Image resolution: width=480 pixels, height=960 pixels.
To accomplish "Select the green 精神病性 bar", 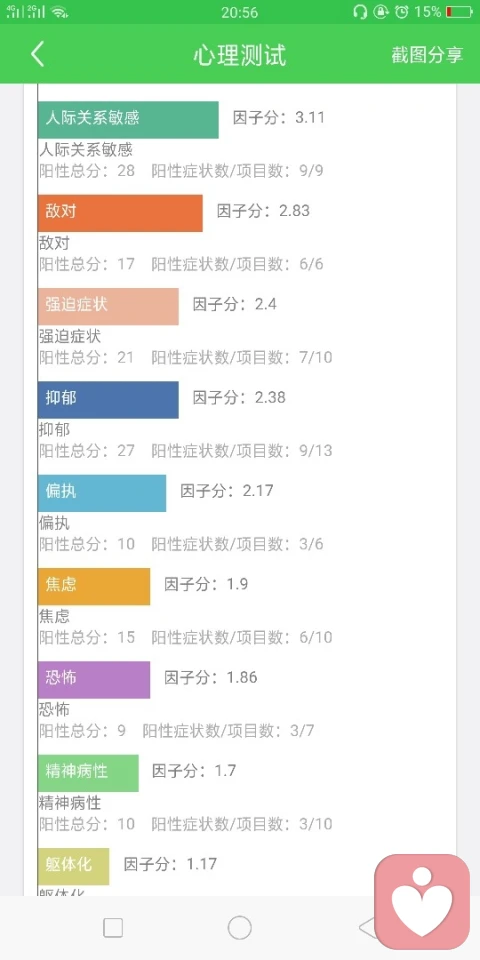I will click(x=88, y=773).
